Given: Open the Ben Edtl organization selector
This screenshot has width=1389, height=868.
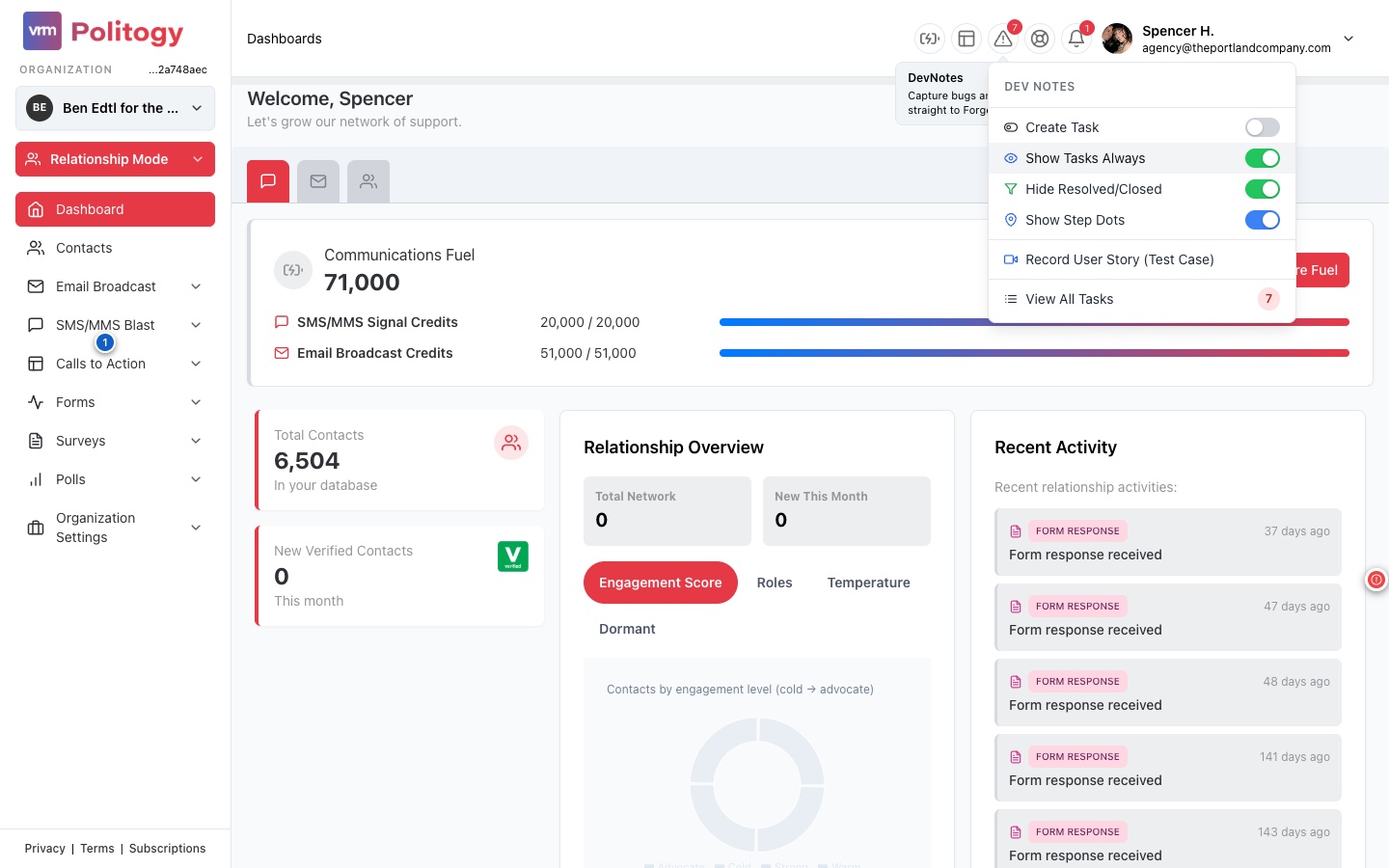Looking at the screenshot, I should pyautogui.click(x=115, y=108).
